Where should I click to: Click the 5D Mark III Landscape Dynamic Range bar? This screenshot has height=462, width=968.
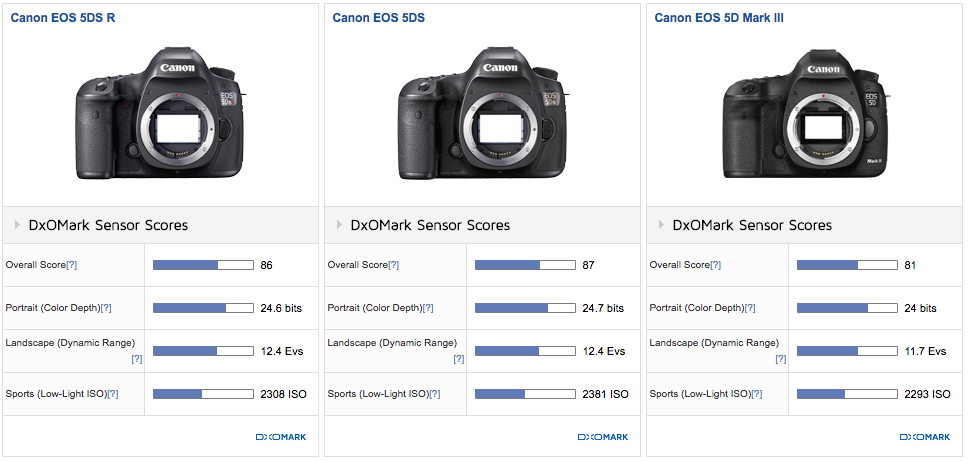[847, 351]
